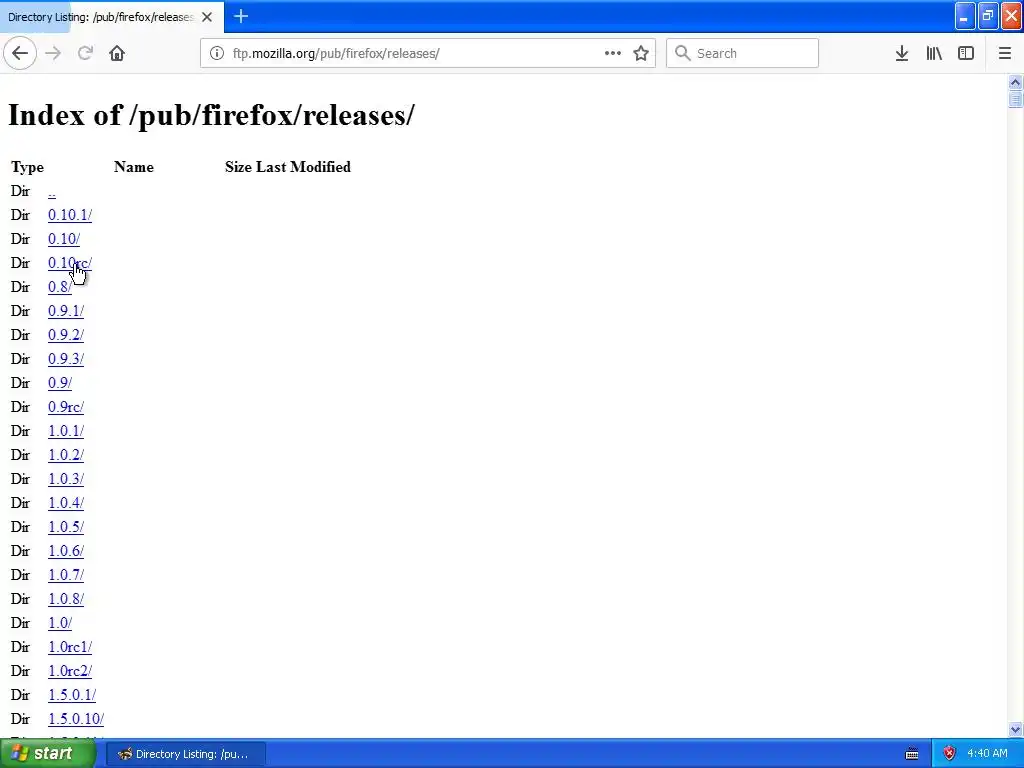Screen dimensions: 1024x768
Task: Open page actions three-dot menu
Action: 613,53
